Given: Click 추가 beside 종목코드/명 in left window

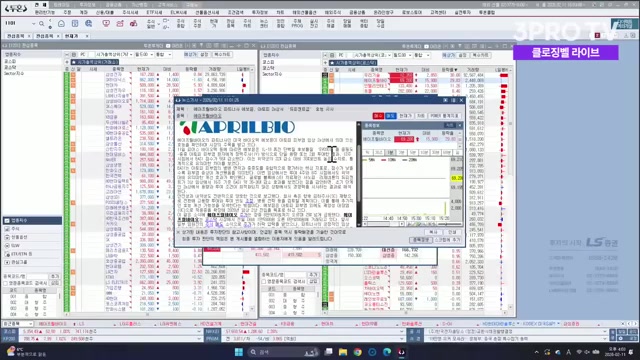Looking at the screenshot, I should coord(55,276).
